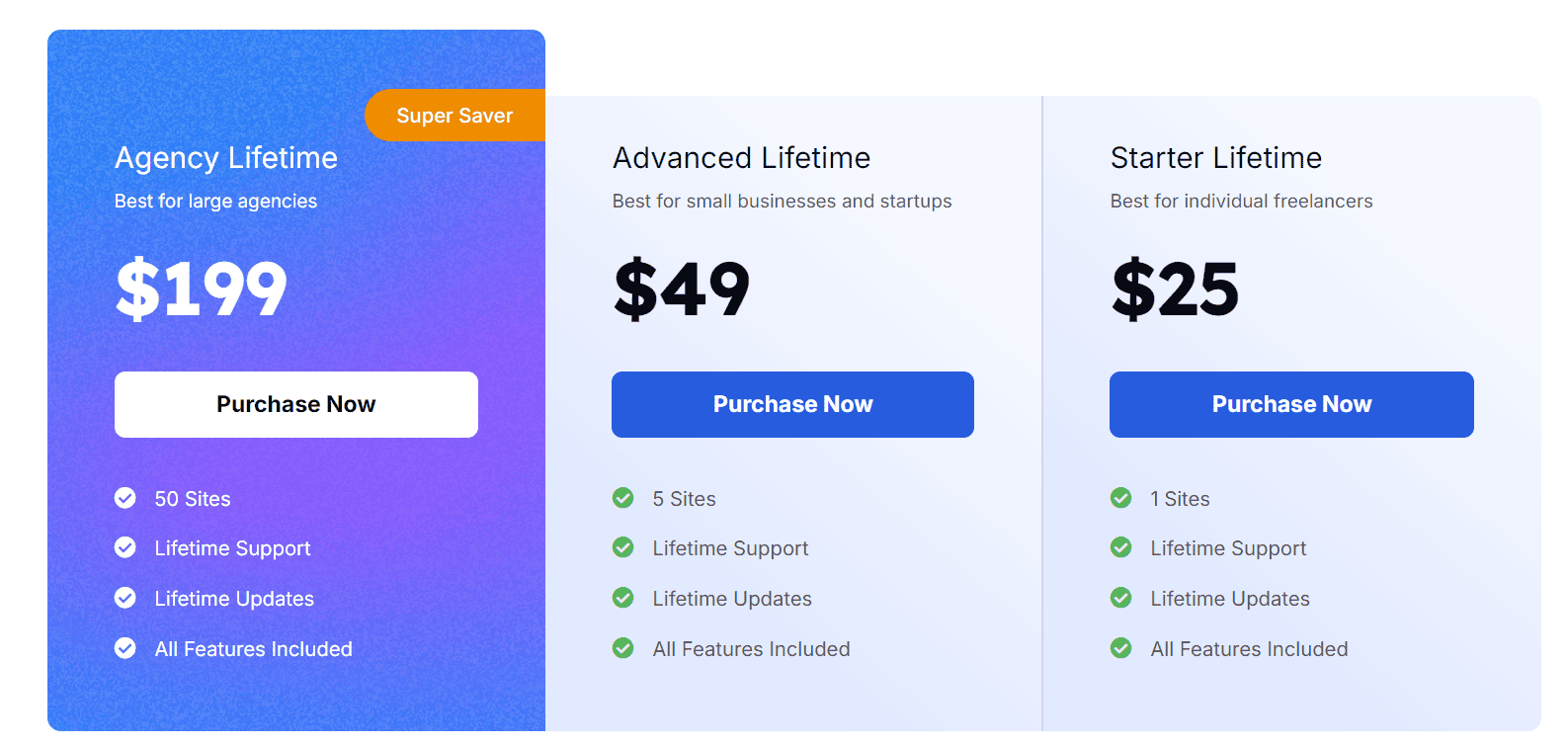
Task: Click the green check beside All Features Included on Advanced
Action: click(622, 648)
